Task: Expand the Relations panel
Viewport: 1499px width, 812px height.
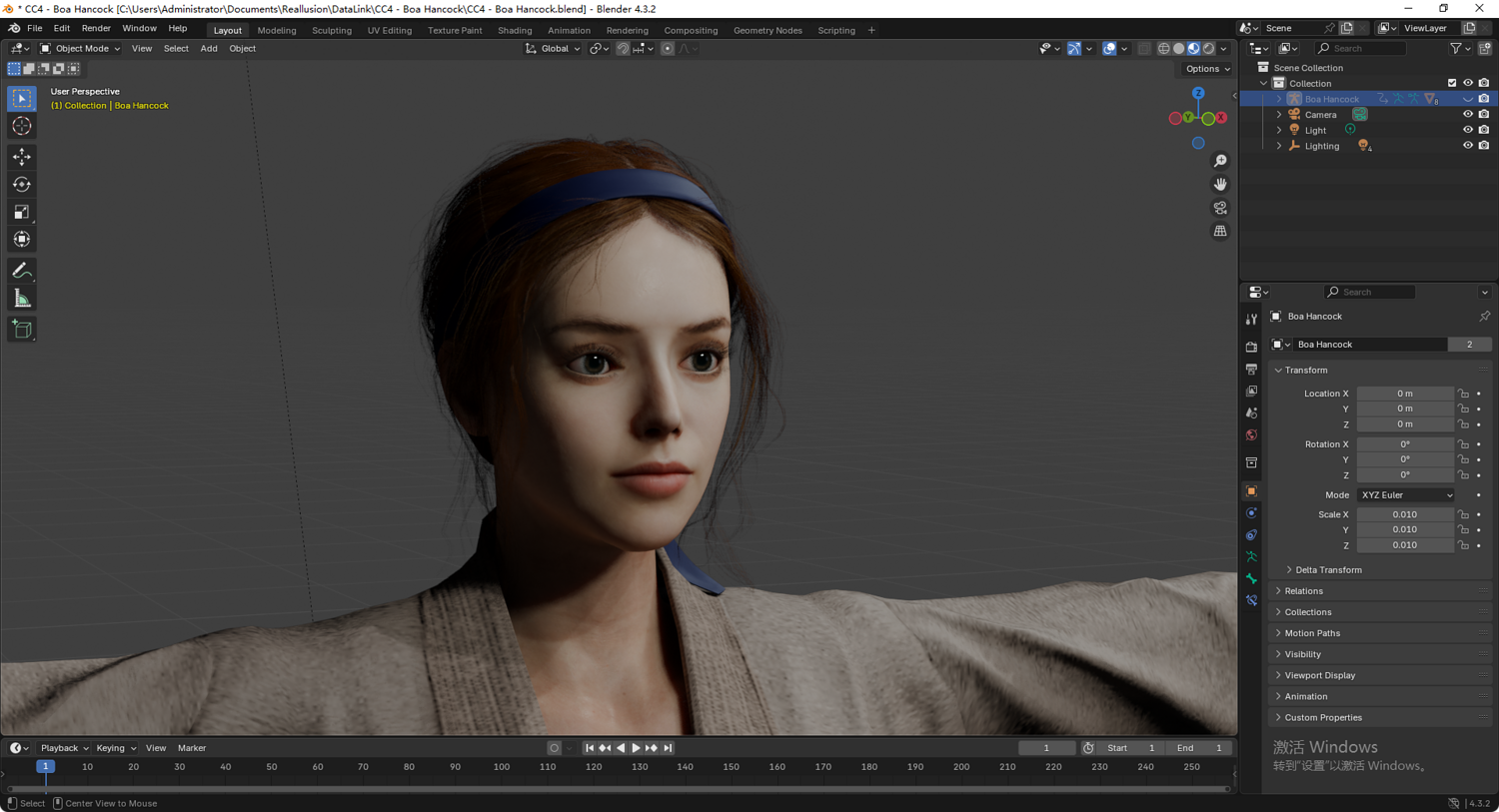Action: (1303, 591)
